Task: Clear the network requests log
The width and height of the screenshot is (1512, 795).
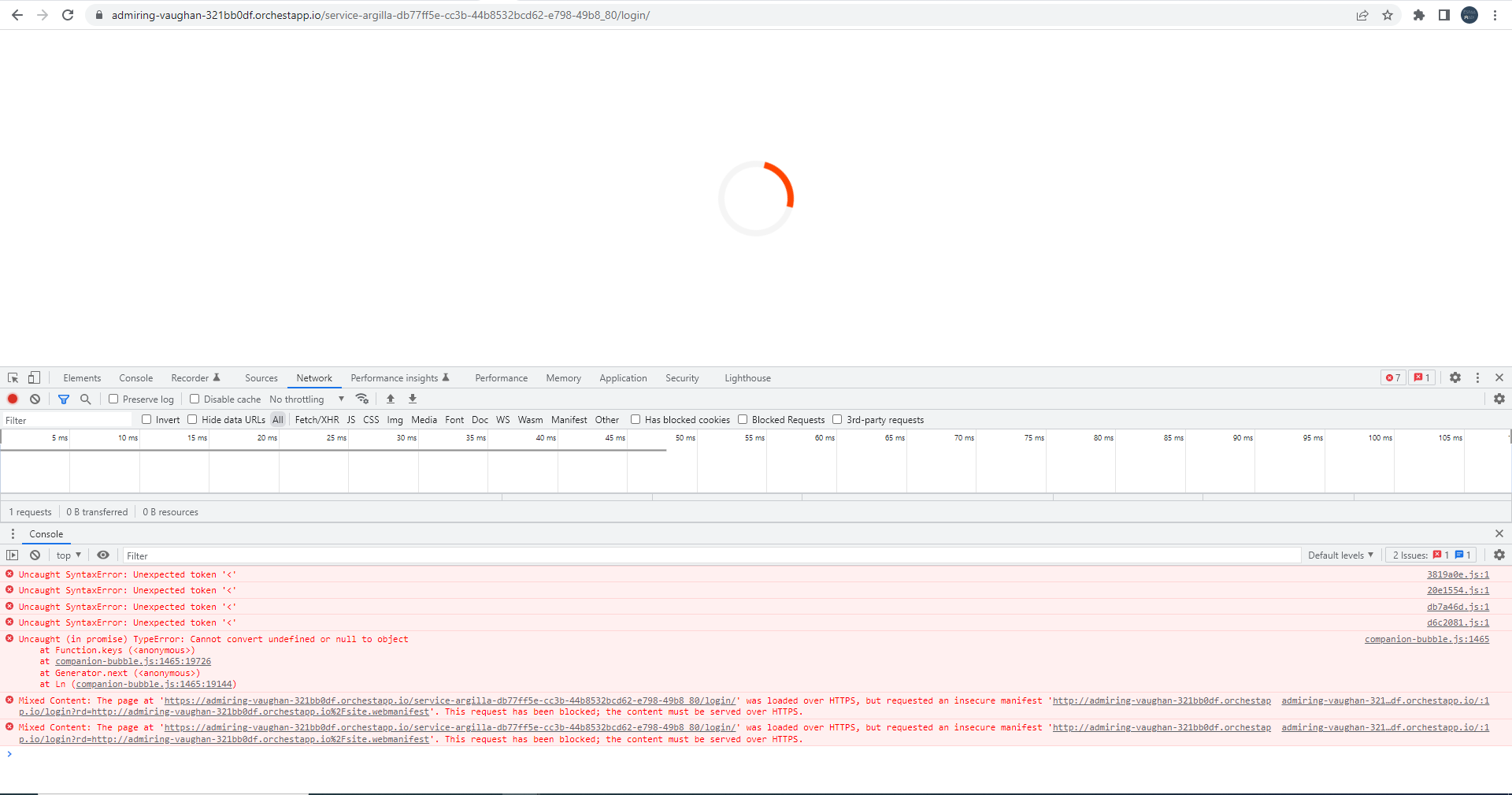Action: coord(35,399)
